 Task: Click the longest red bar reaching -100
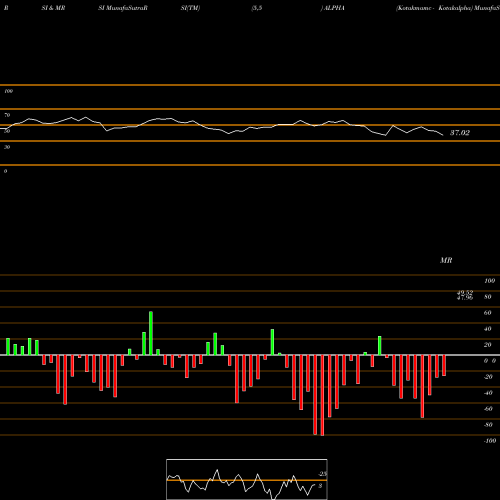coord(322,395)
